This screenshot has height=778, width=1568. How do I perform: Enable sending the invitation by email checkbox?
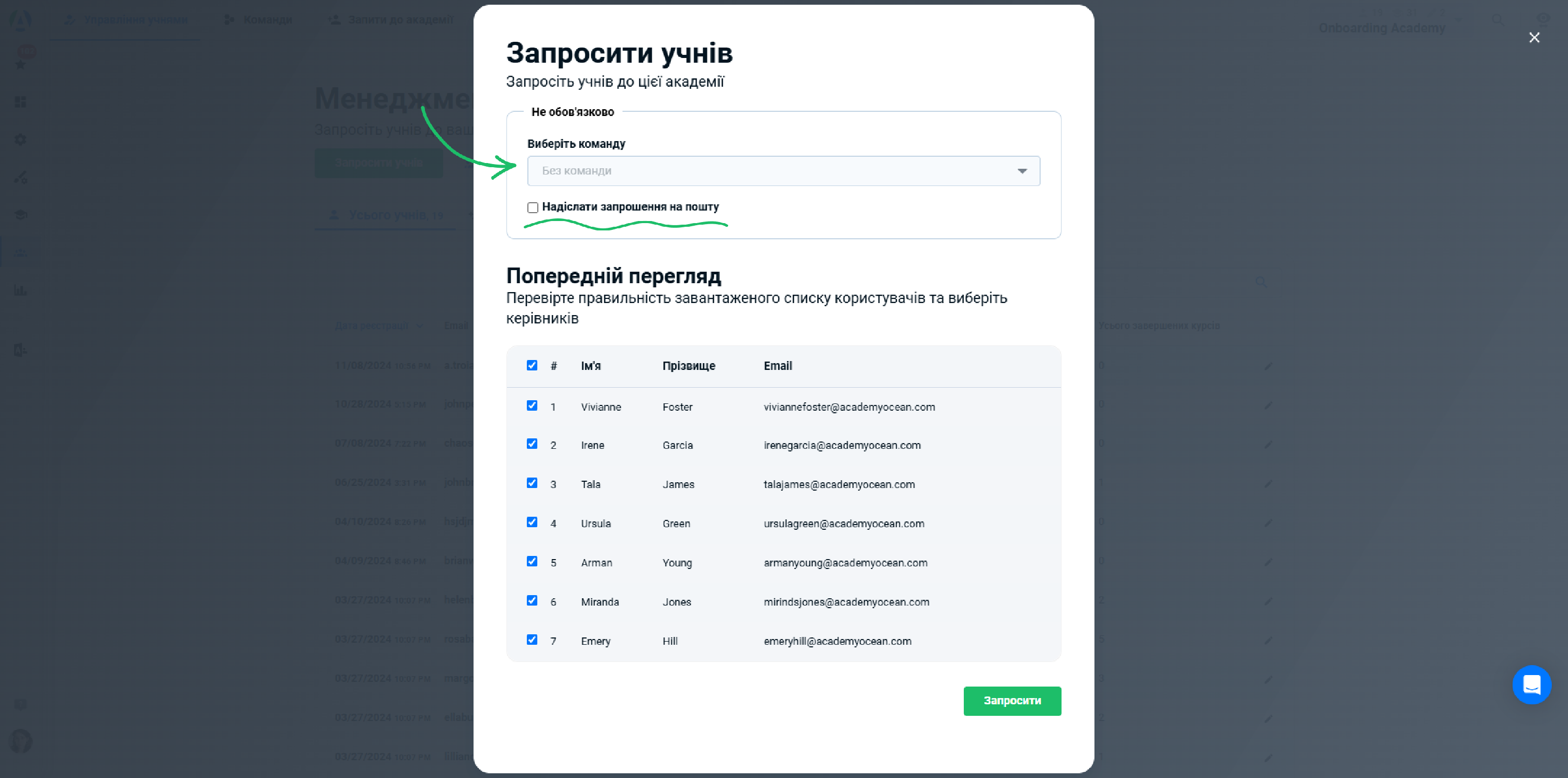click(x=533, y=207)
